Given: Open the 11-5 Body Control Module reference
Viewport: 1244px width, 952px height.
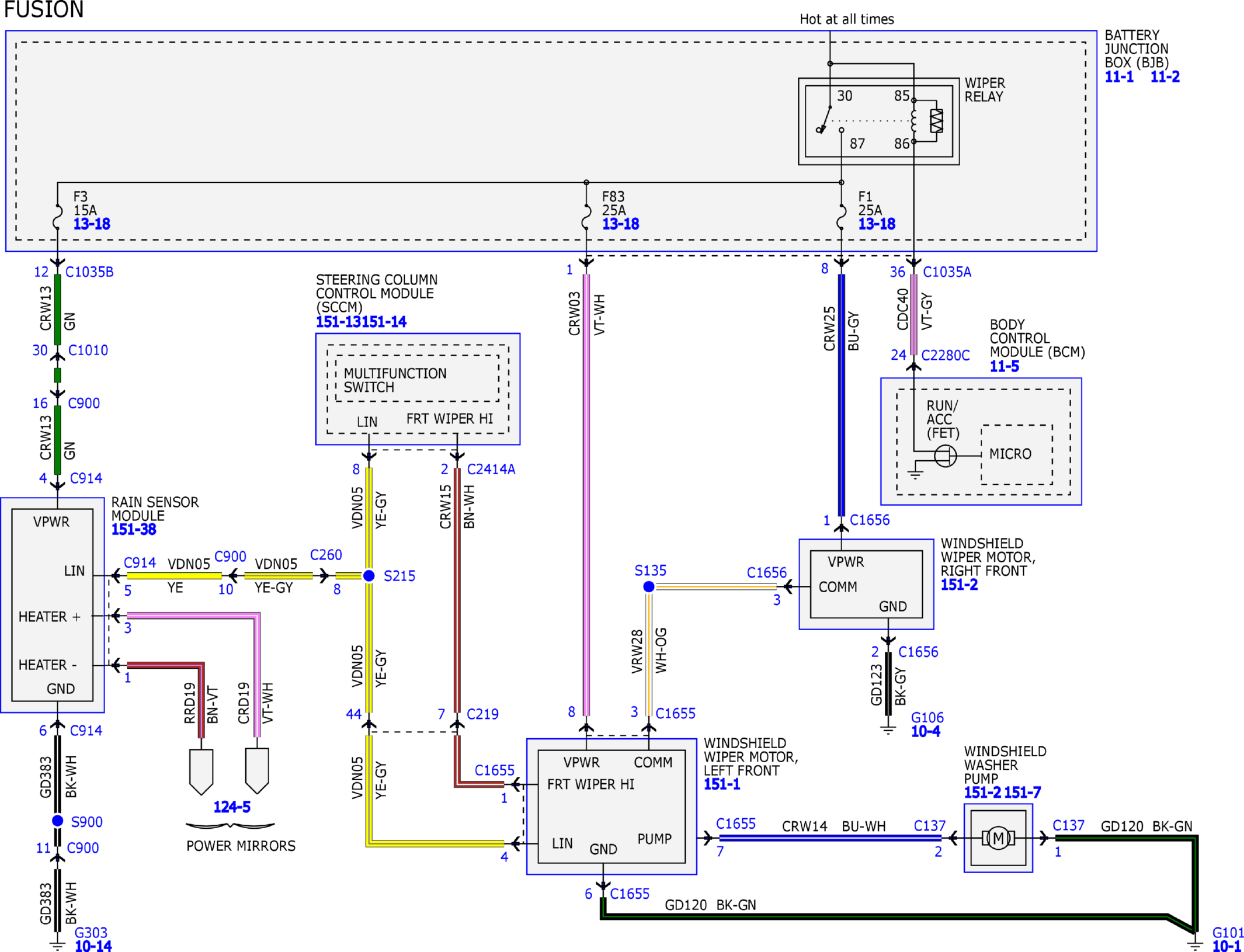Looking at the screenshot, I should pyautogui.click(x=1004, y=366).
